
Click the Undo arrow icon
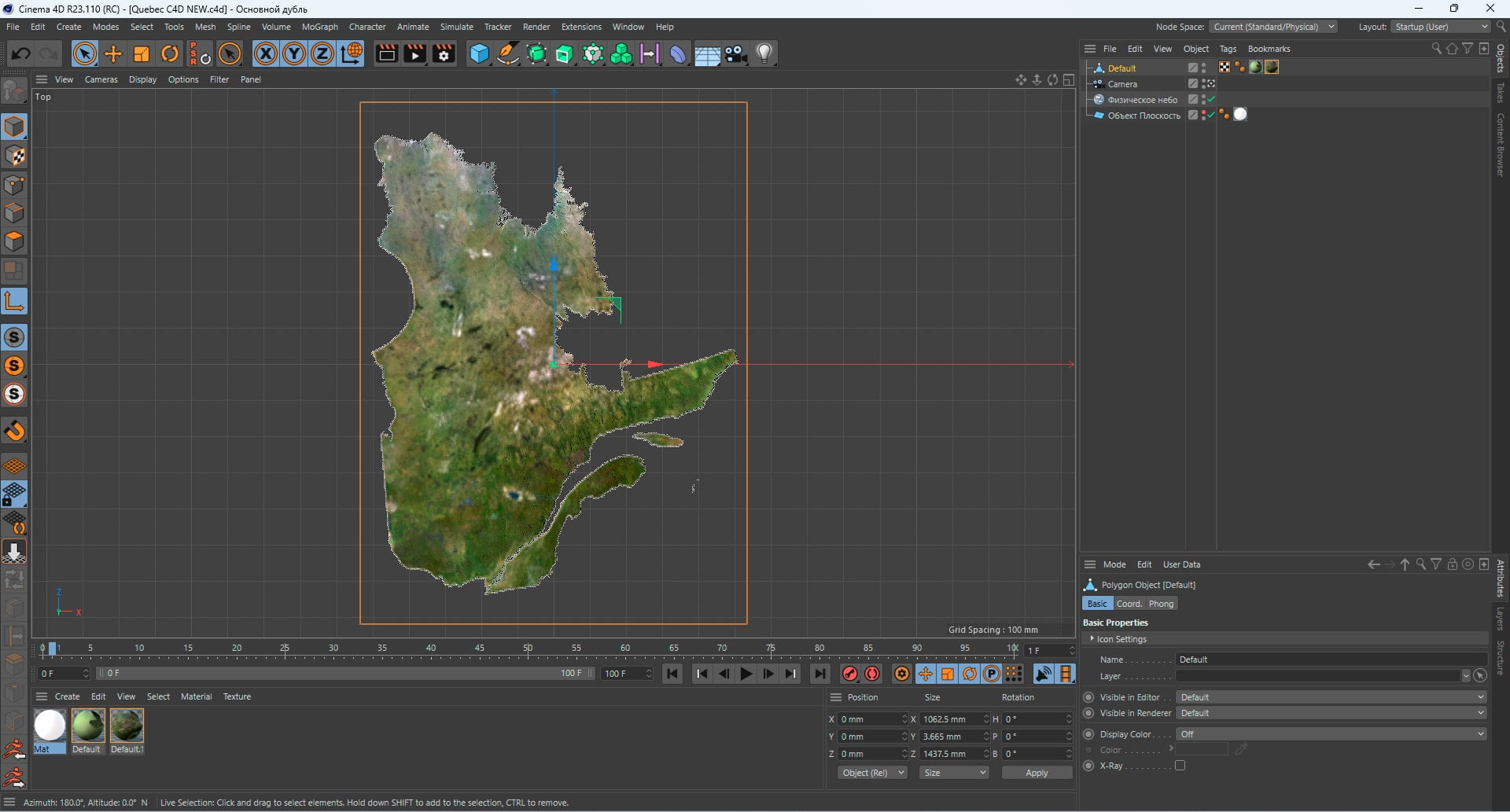pos(21,53)
